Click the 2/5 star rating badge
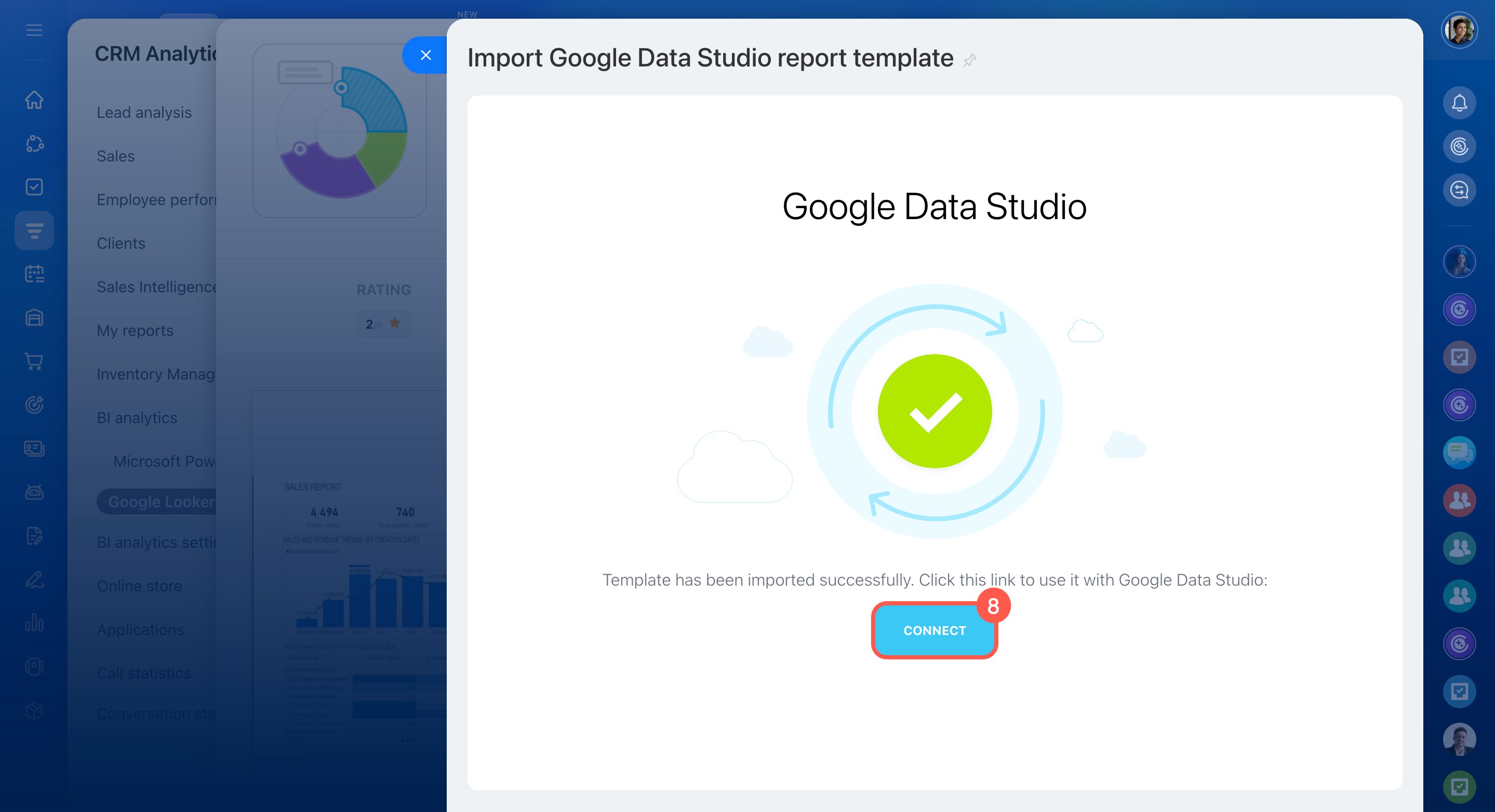This screenshot has height=812, width=1495. 383,323
